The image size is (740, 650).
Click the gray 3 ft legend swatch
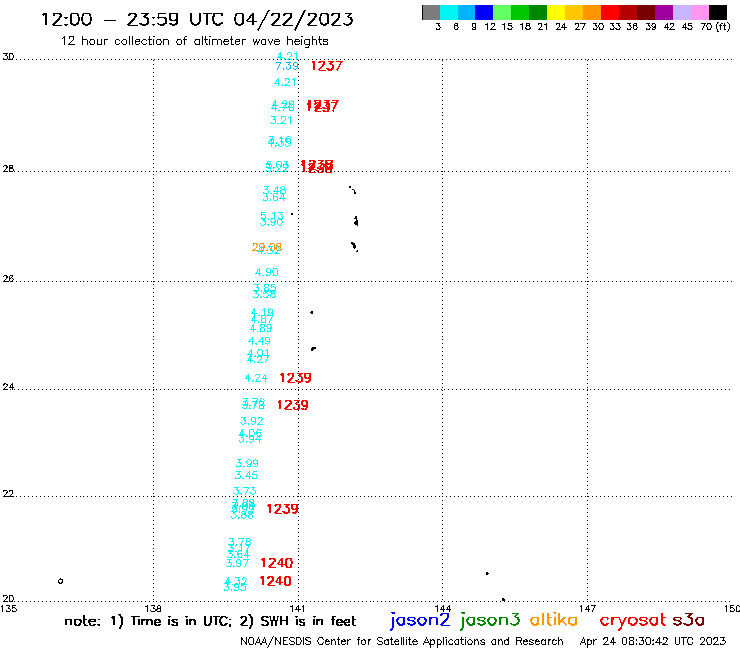431,12
